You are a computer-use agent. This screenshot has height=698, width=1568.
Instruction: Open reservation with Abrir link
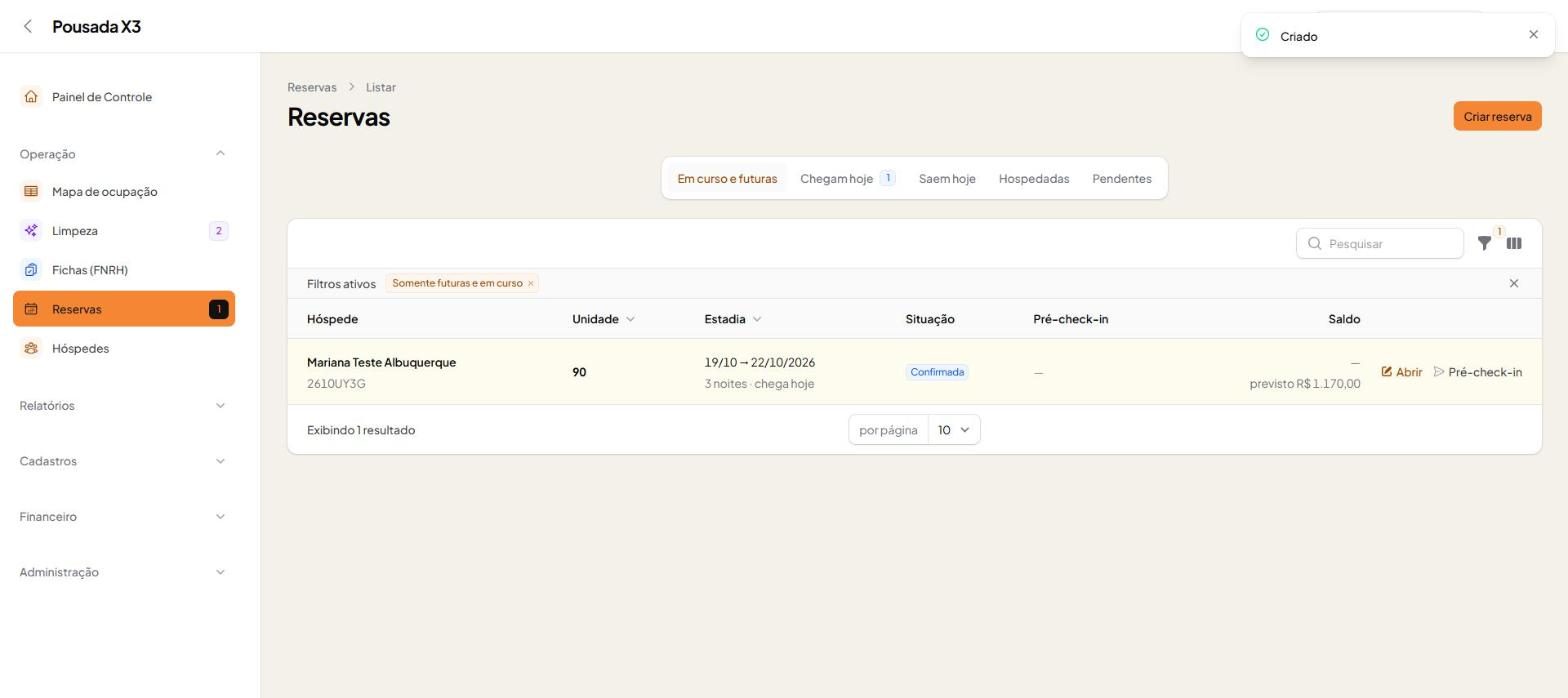coord(1402,372)
